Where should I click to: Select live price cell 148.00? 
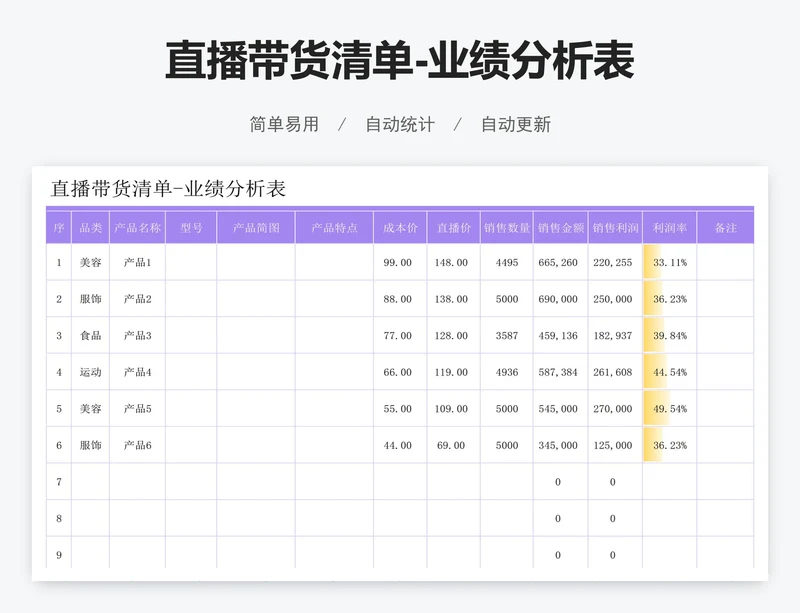click(454, 262)
